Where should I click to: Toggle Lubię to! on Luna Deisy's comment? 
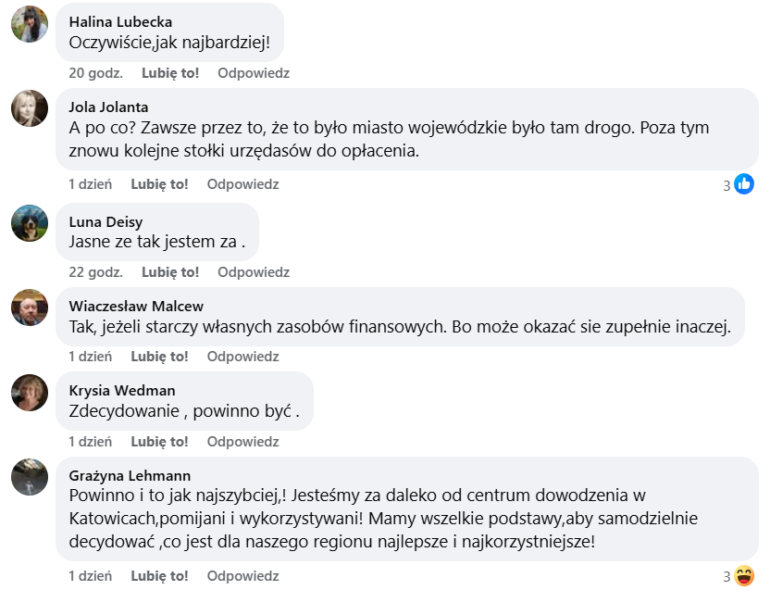point(170,272)
